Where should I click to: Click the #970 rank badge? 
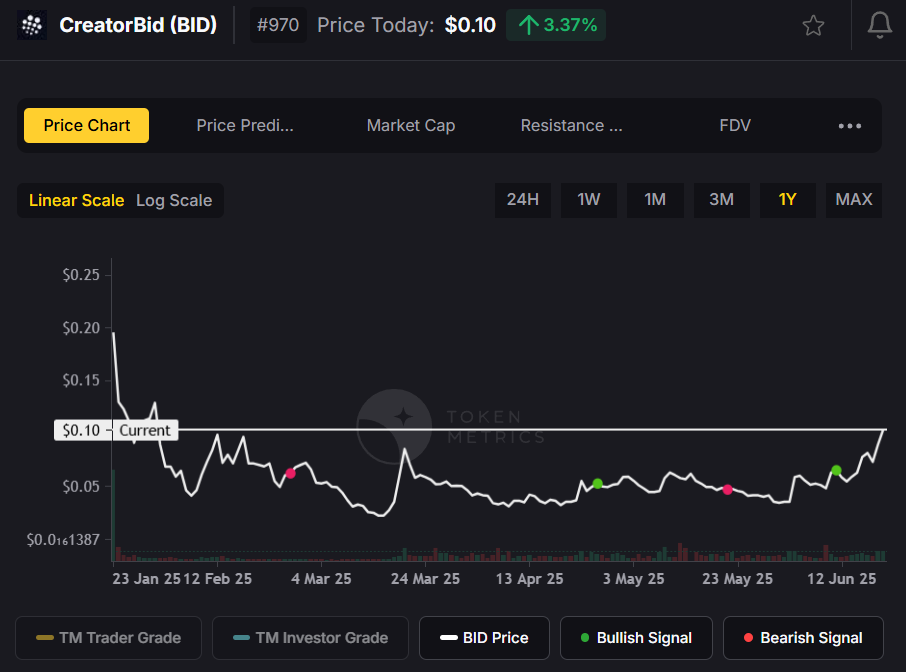coord(278,25)
